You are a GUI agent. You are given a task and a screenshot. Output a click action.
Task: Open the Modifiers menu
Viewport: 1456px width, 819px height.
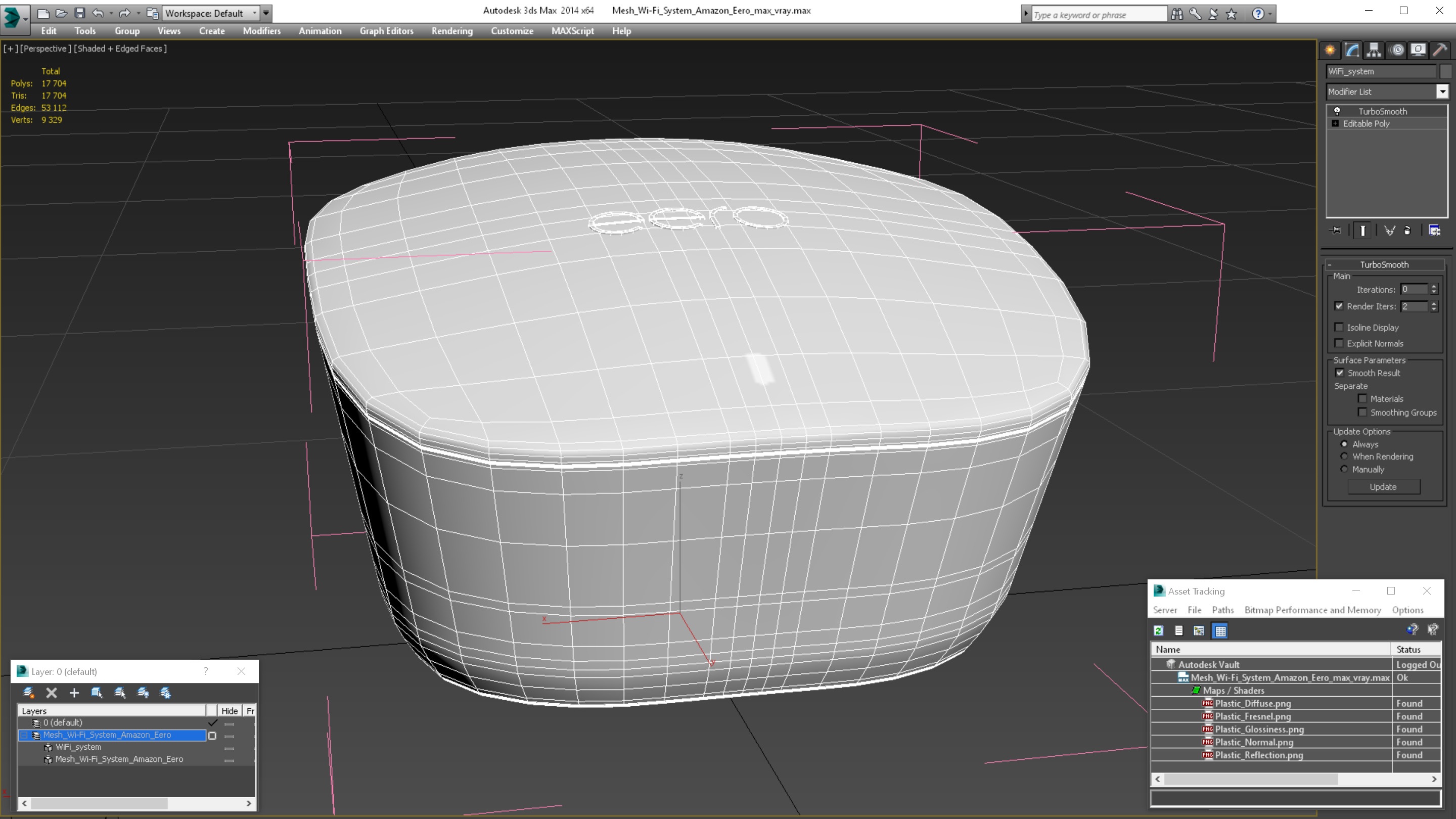coord(262,31)
